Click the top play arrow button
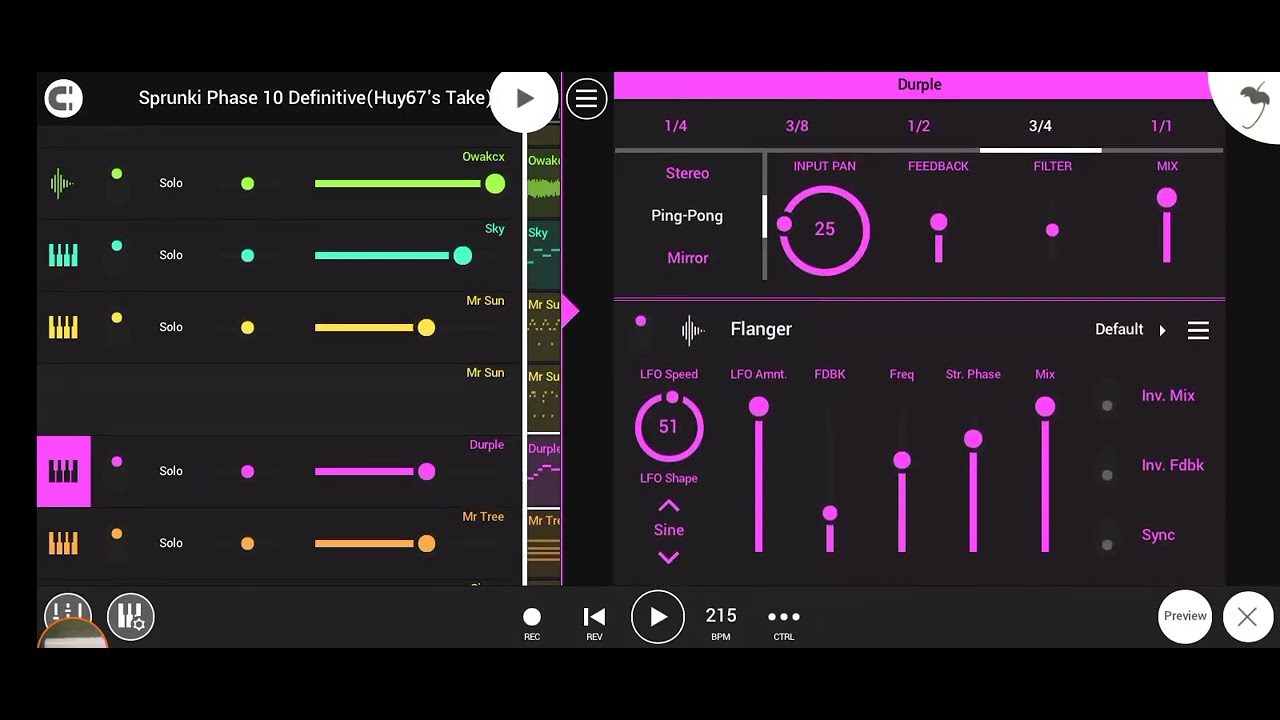Screen dimensions: 1280x720 525,98
